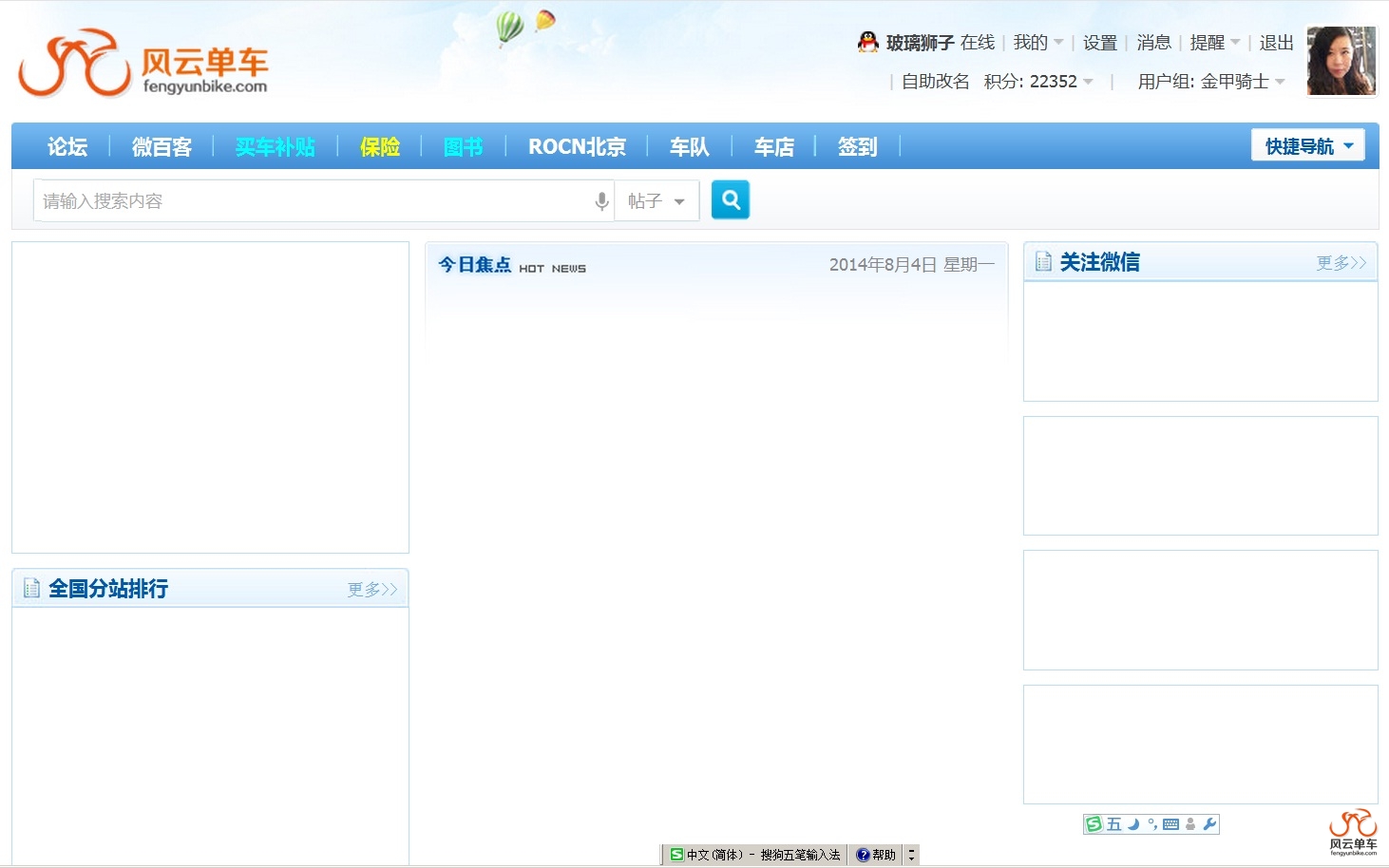1389x868 pixels.
Task: Click the Sogou green S logo icon
Action: pos(1094,824)
